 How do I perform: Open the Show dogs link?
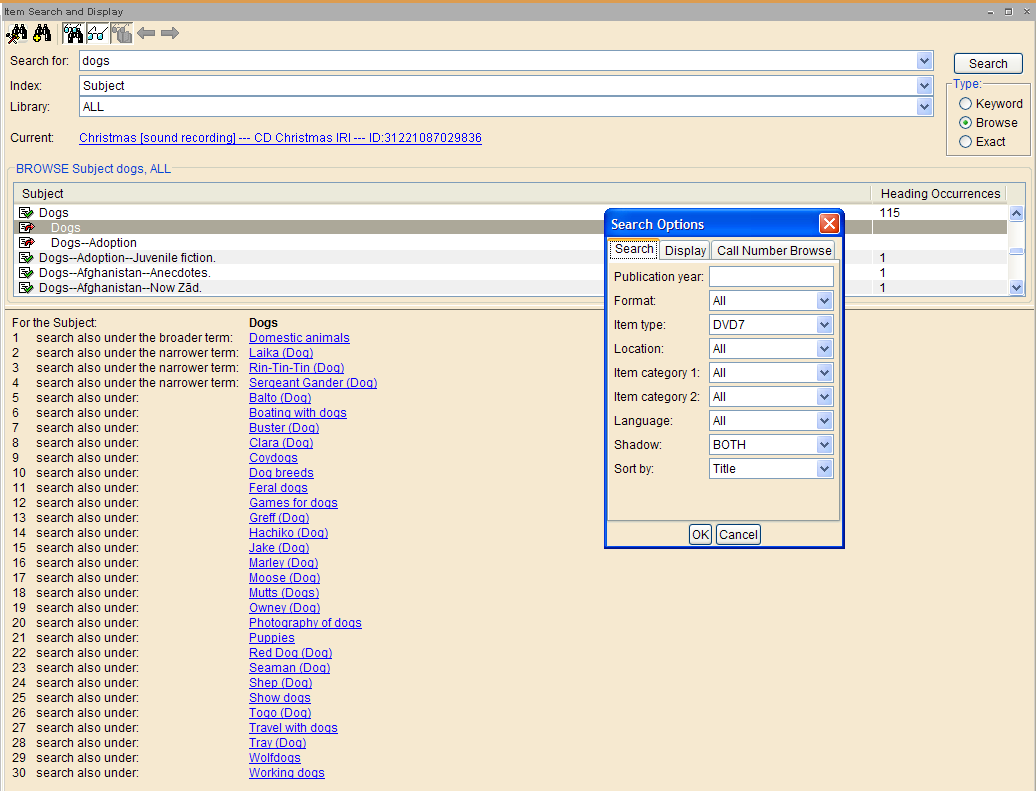(x=279, y=698)
